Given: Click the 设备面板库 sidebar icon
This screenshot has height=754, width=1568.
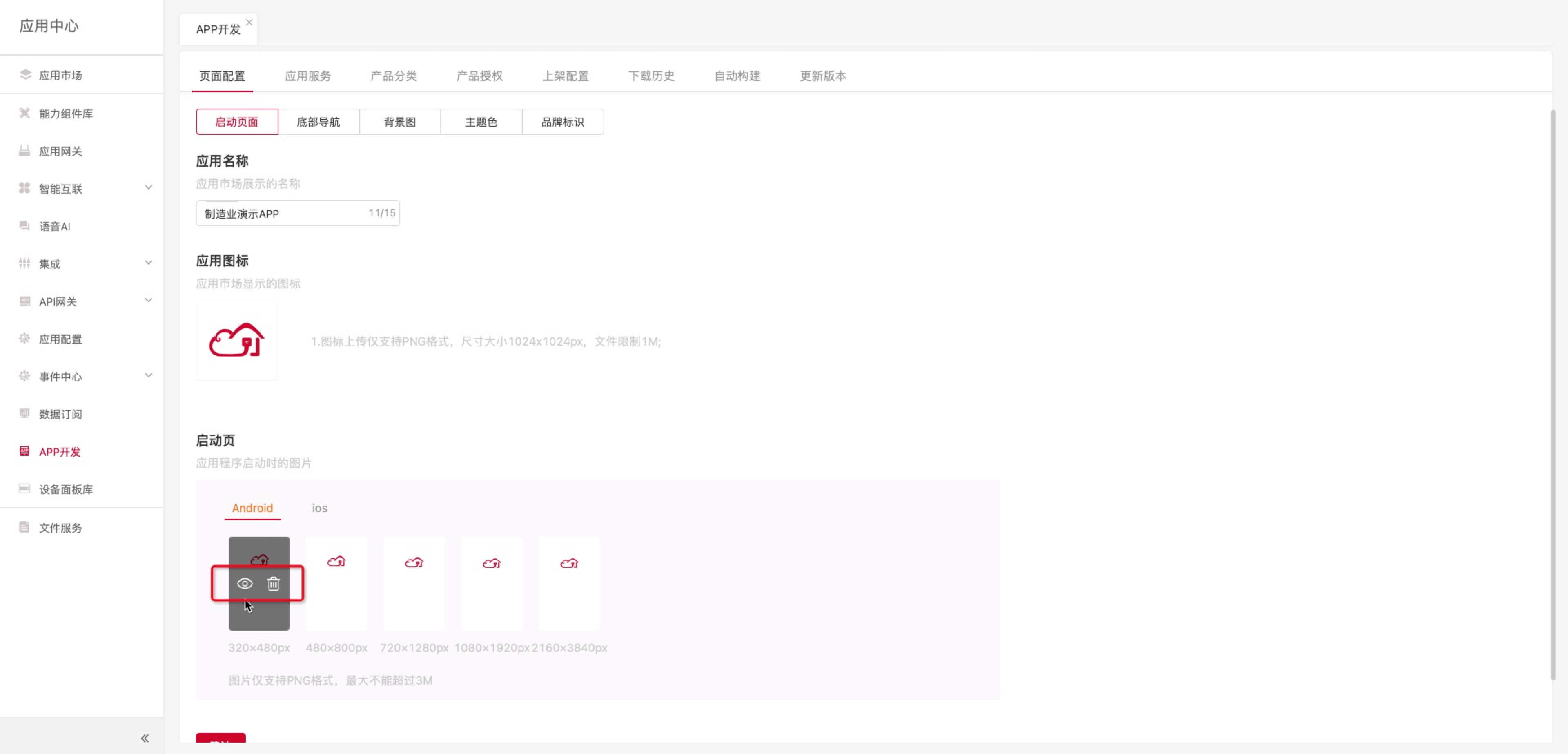Looking at the screenshot, I should [25, 489].
